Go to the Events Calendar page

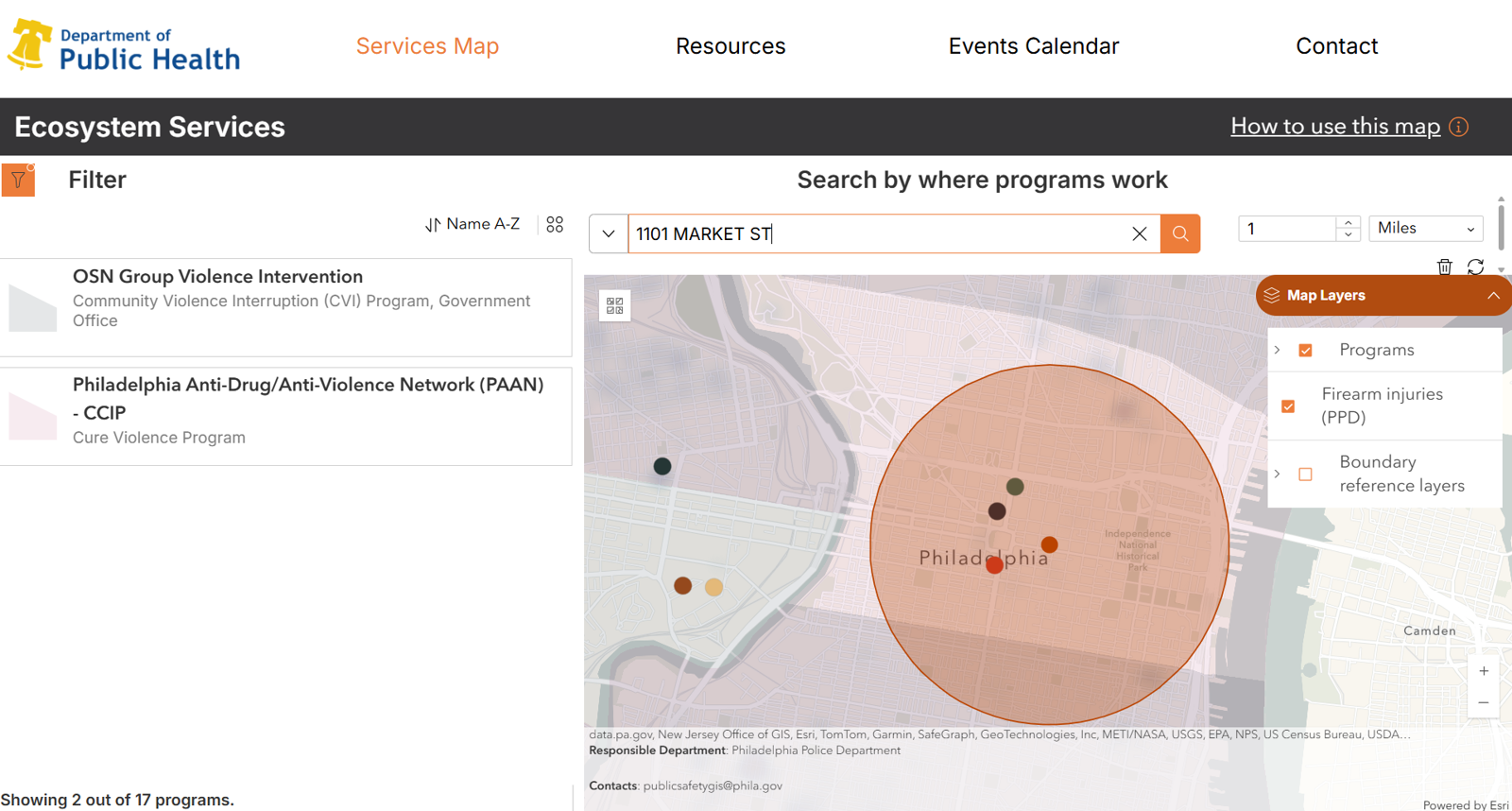1033,46
